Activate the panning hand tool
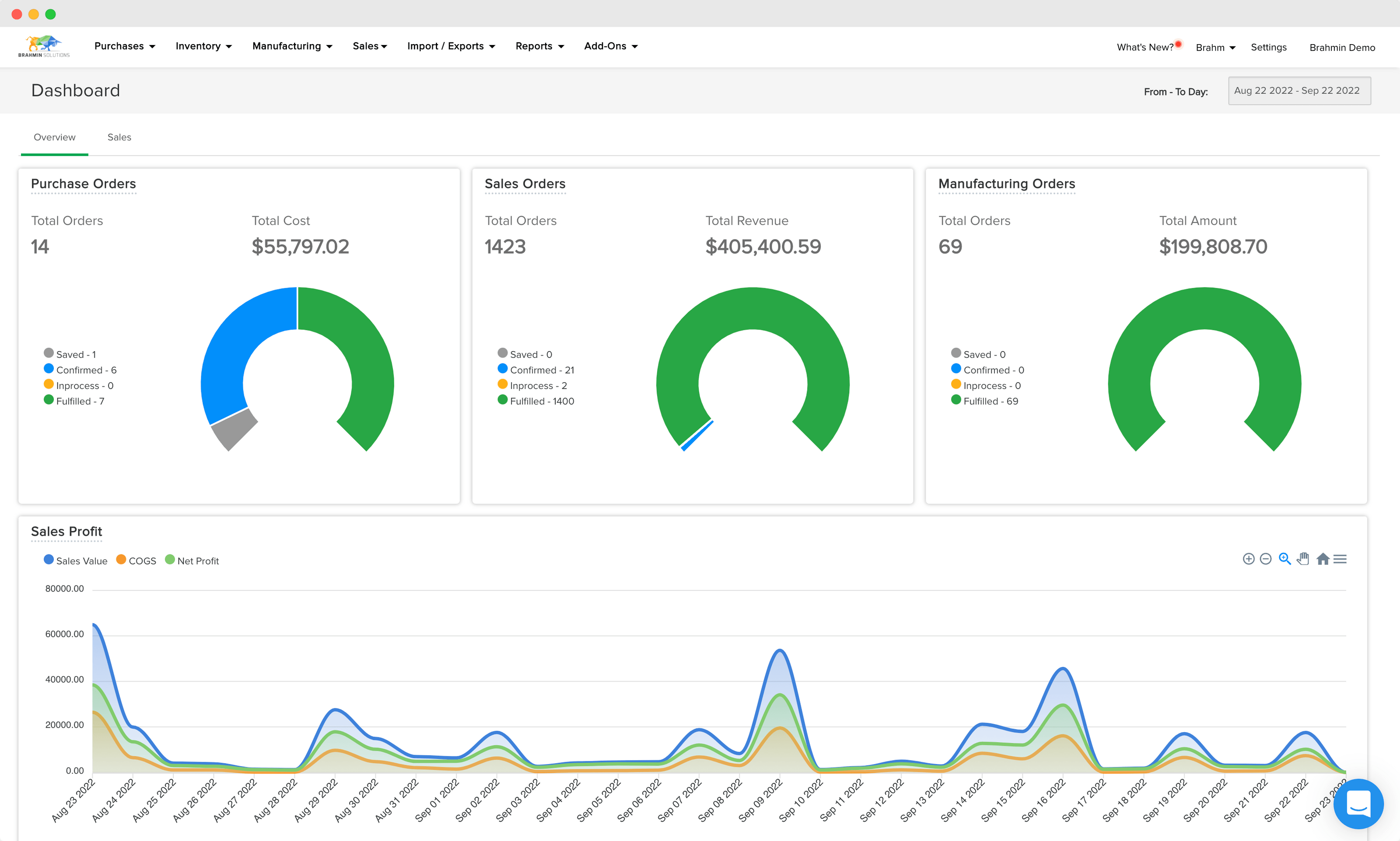The image size is (1400, 841). [x=1302, y=559]
